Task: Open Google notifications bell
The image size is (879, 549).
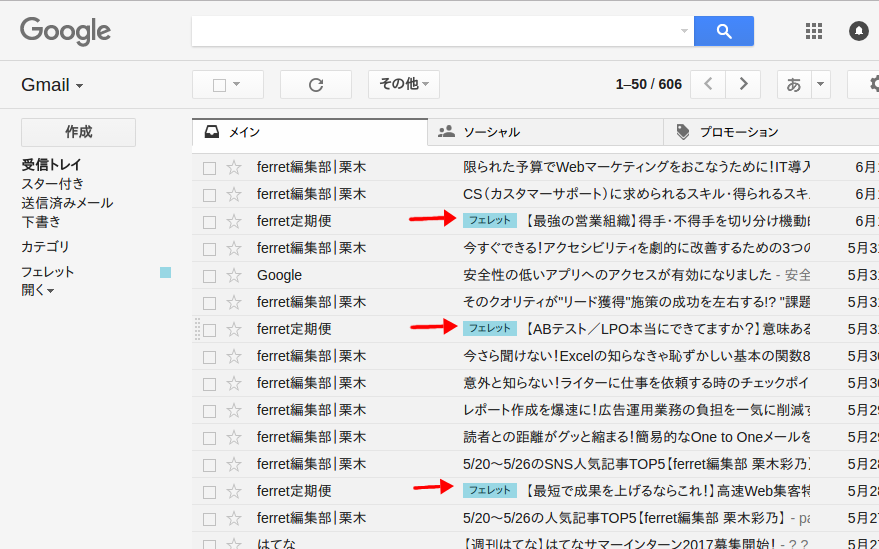Action: [x=858, y=31]
